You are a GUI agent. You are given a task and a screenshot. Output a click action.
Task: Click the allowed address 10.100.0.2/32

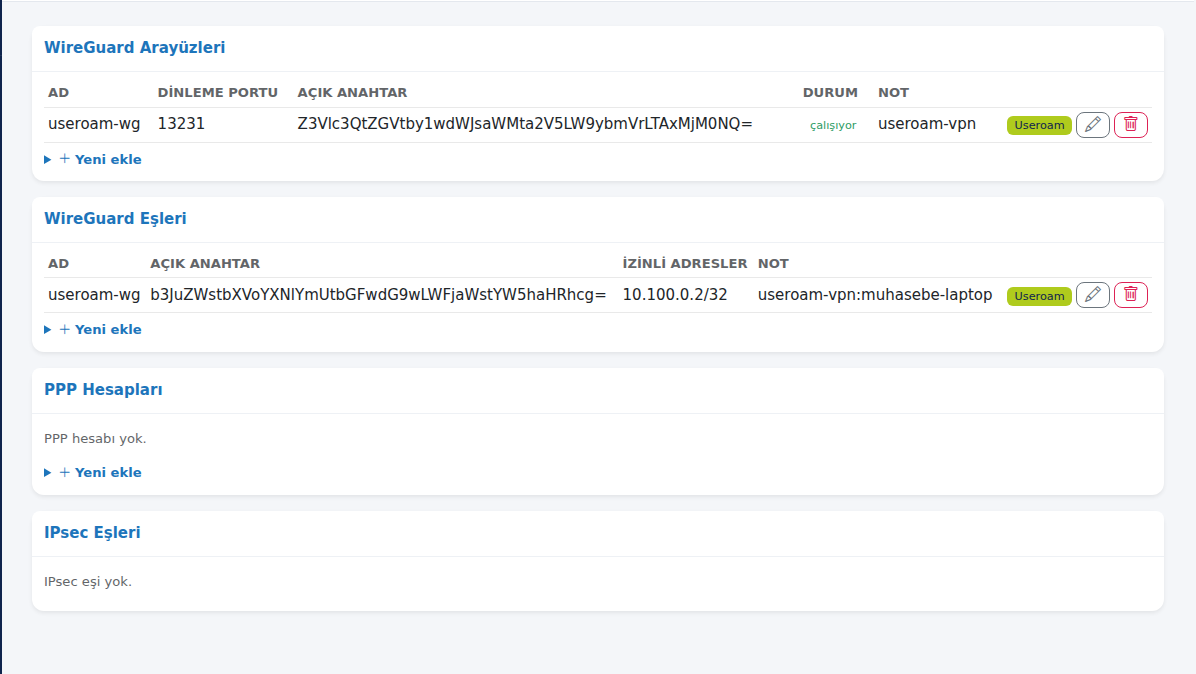pyautogui.click(x=675, y=294)
